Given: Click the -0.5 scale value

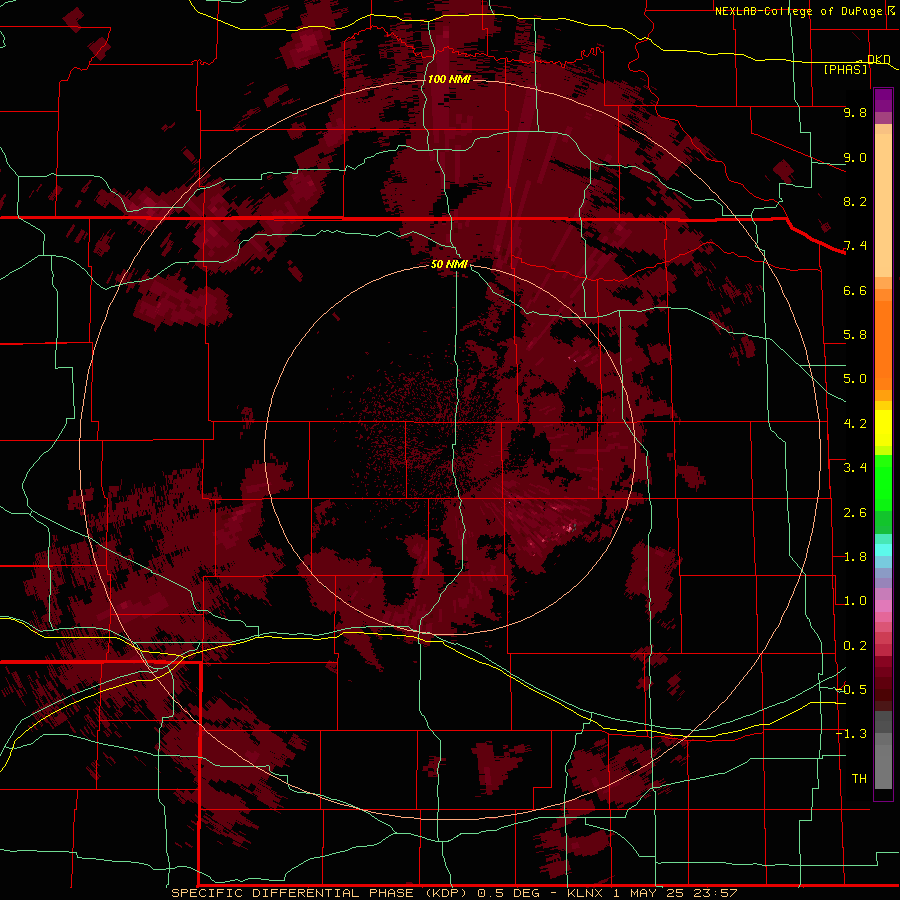Looking at the screenshot, I should (851, 690).
